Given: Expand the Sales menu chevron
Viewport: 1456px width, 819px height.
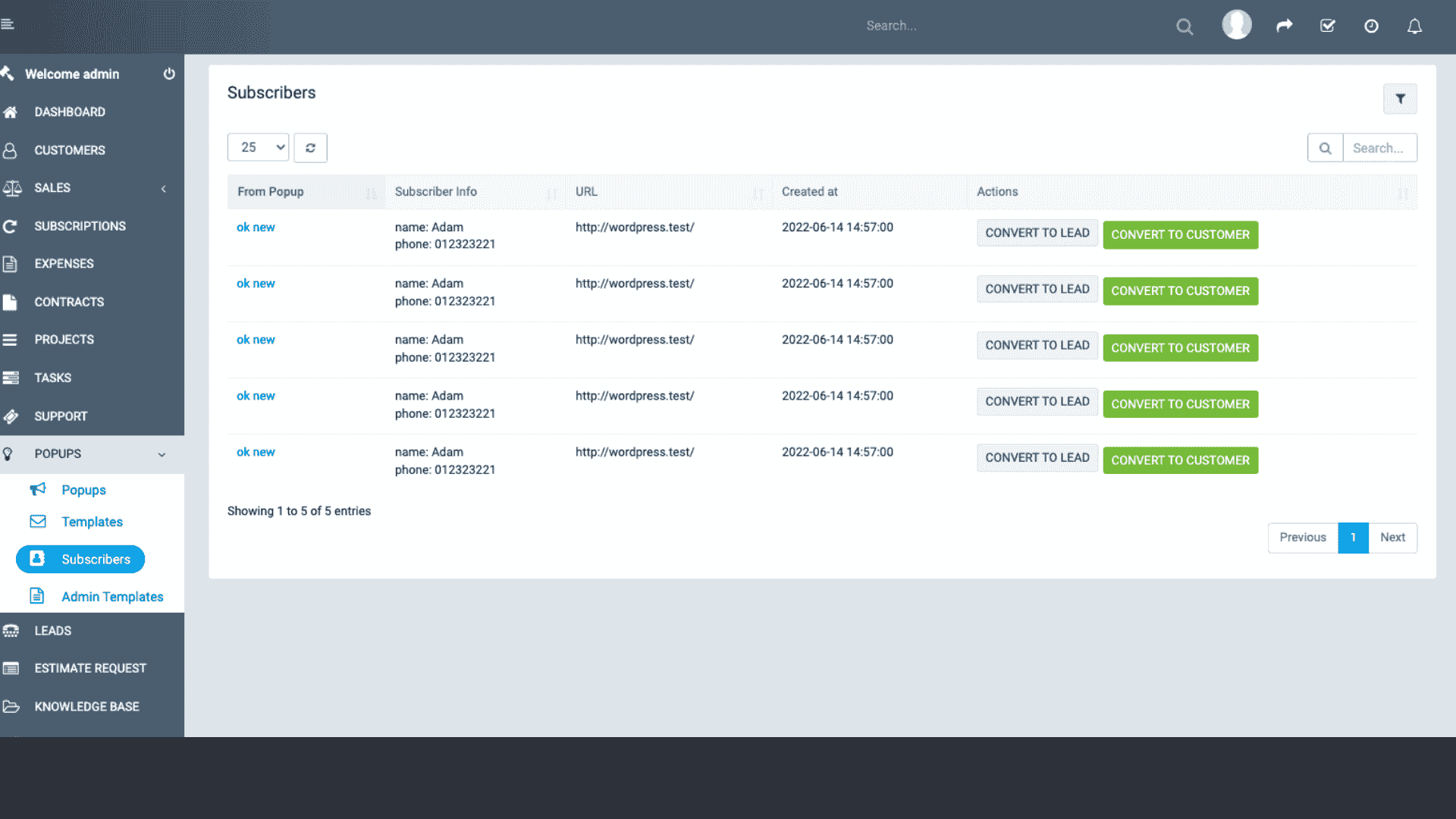Looking at the screenshot, I should tap(163, 189).
